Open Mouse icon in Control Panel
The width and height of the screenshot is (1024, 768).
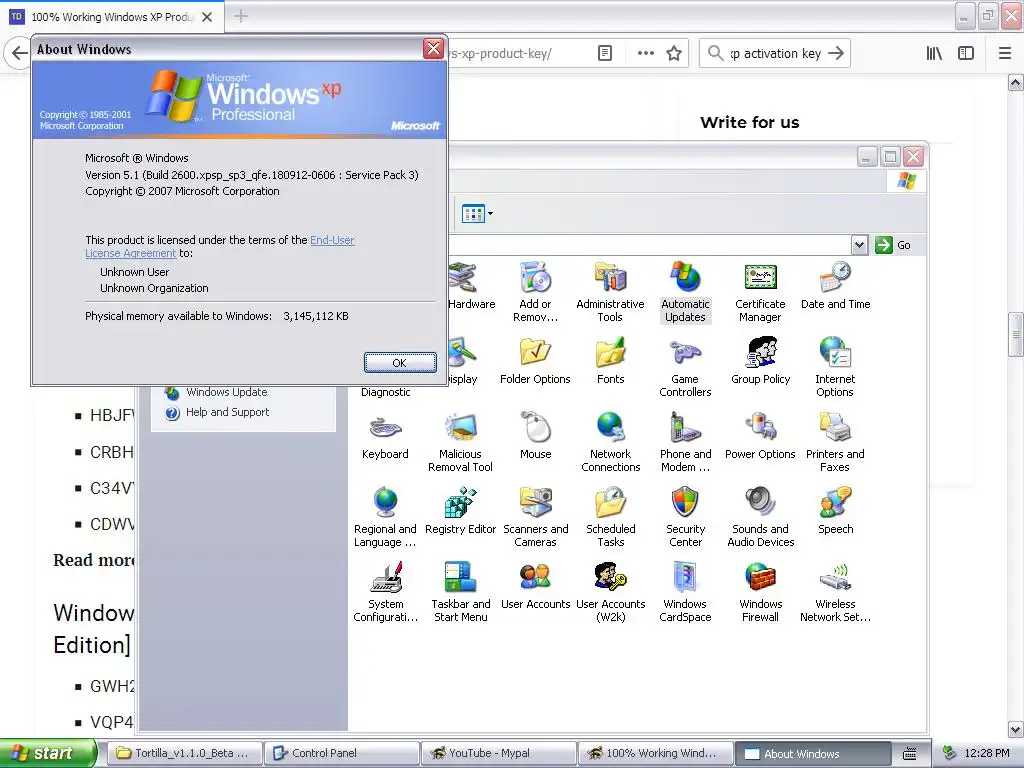click(x=535, y=436)
